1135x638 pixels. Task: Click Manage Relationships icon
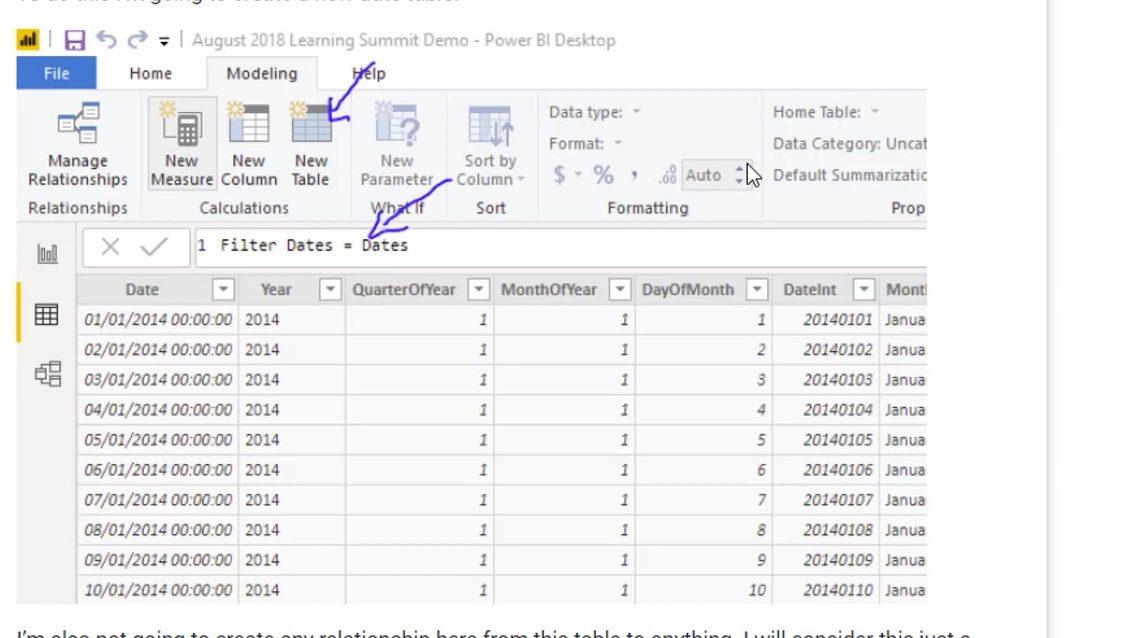coord(78,122)
